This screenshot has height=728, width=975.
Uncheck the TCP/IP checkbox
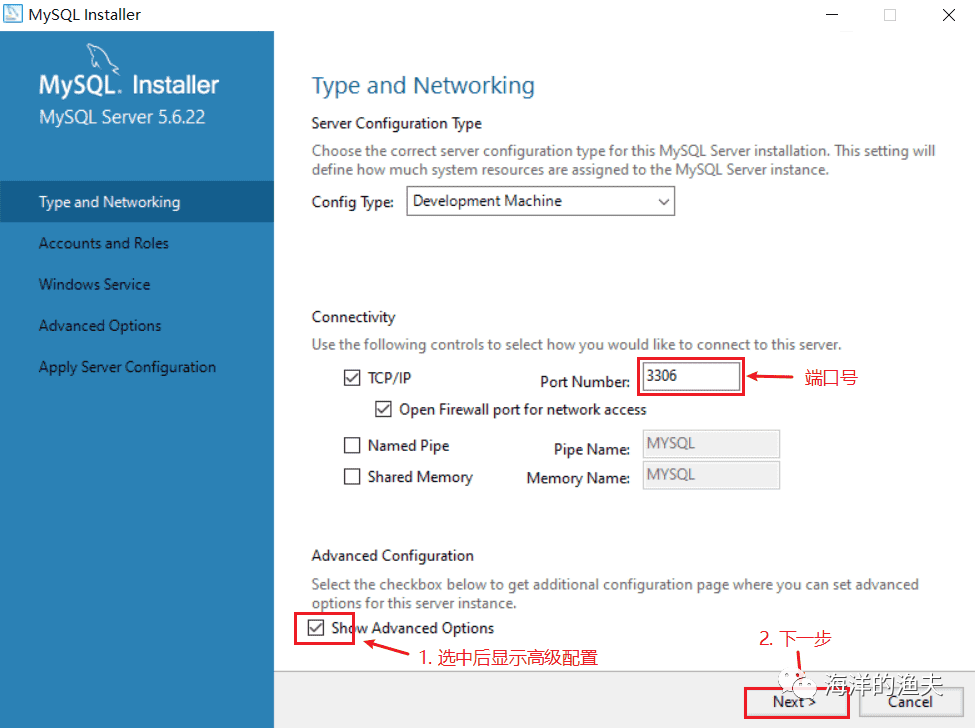(352, 378)
